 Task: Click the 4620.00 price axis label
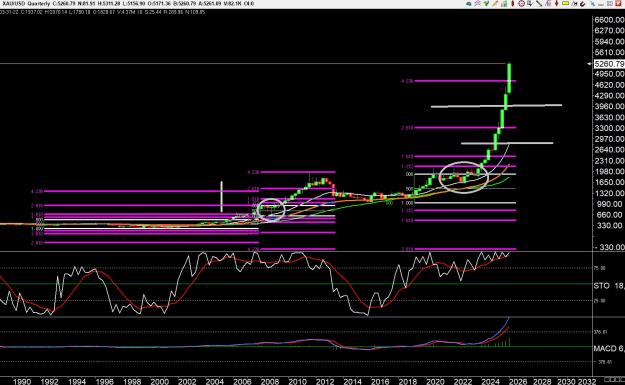point(609,85)
